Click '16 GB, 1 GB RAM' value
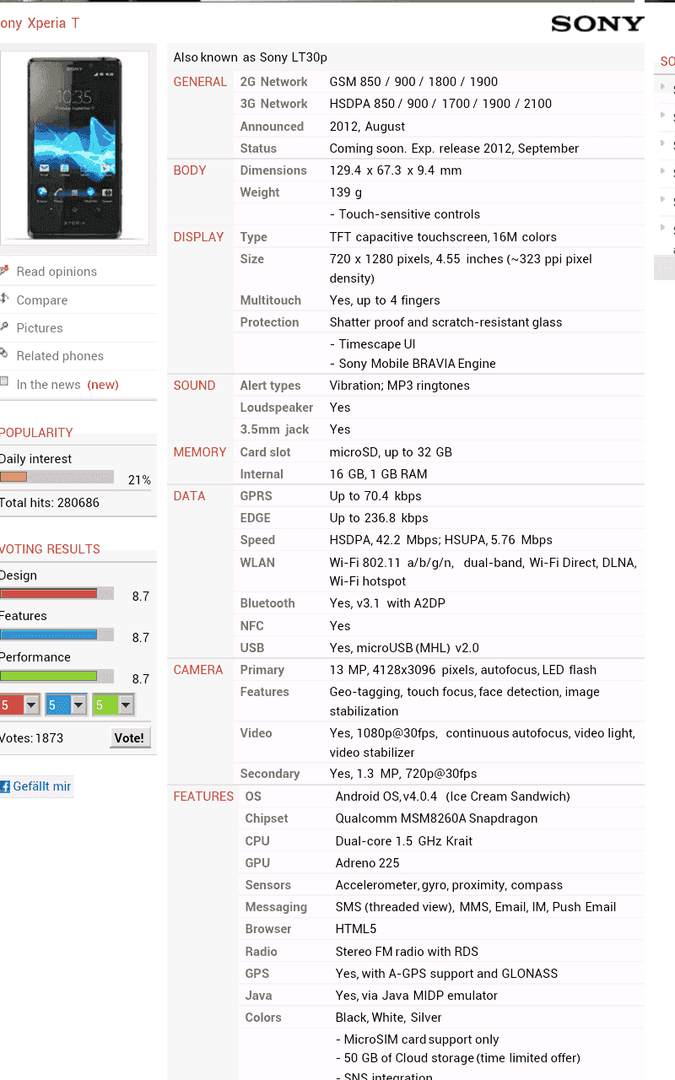This screenshot has width=675, height=1080. pyautogui.click(x=378, y=474)
